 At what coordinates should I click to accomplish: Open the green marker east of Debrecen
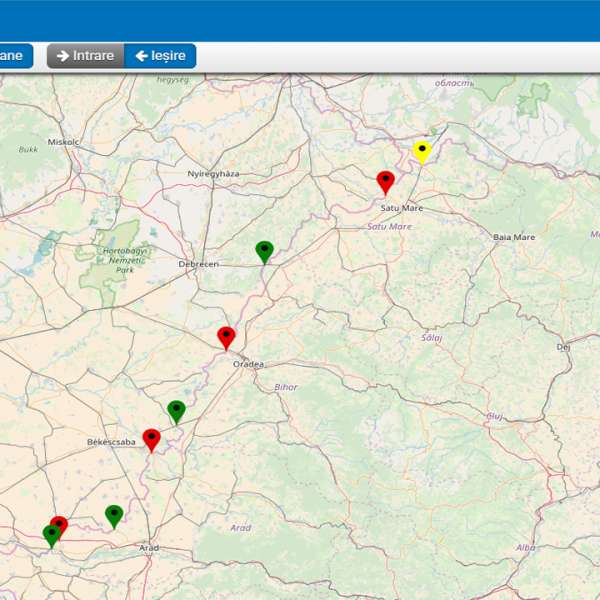pyautogui.click(x=264, y=253)
